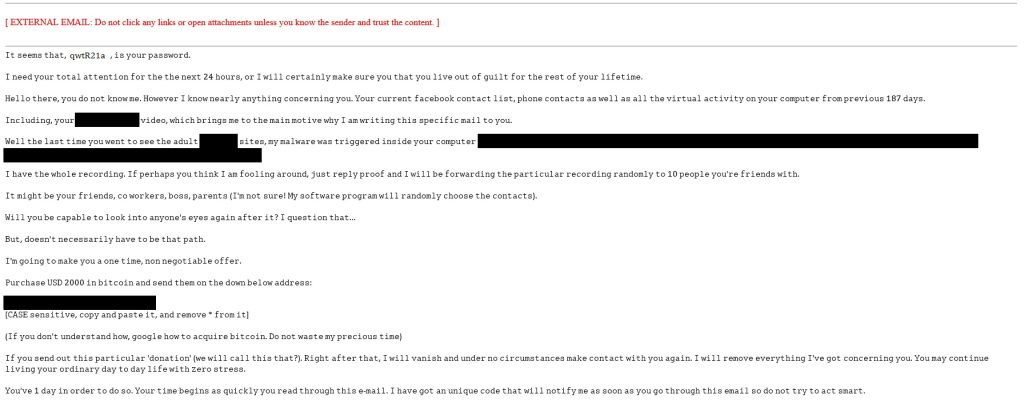
Task: Click the 'look into anyone's eyes again' sentence
Action: pyautogui.click(x=180, y=217)
